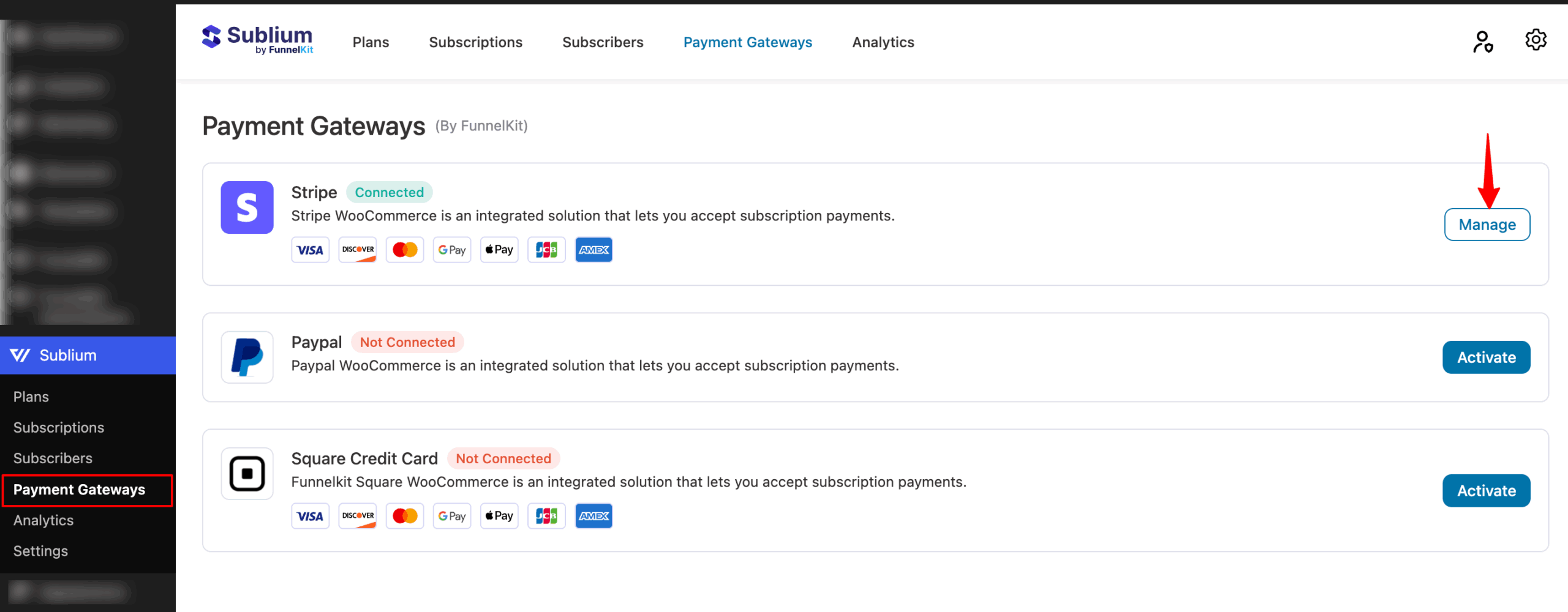Select the Mastercard icon under Stripe
The width and height of the screenshot is (1568, 612).
click(404, 249)
